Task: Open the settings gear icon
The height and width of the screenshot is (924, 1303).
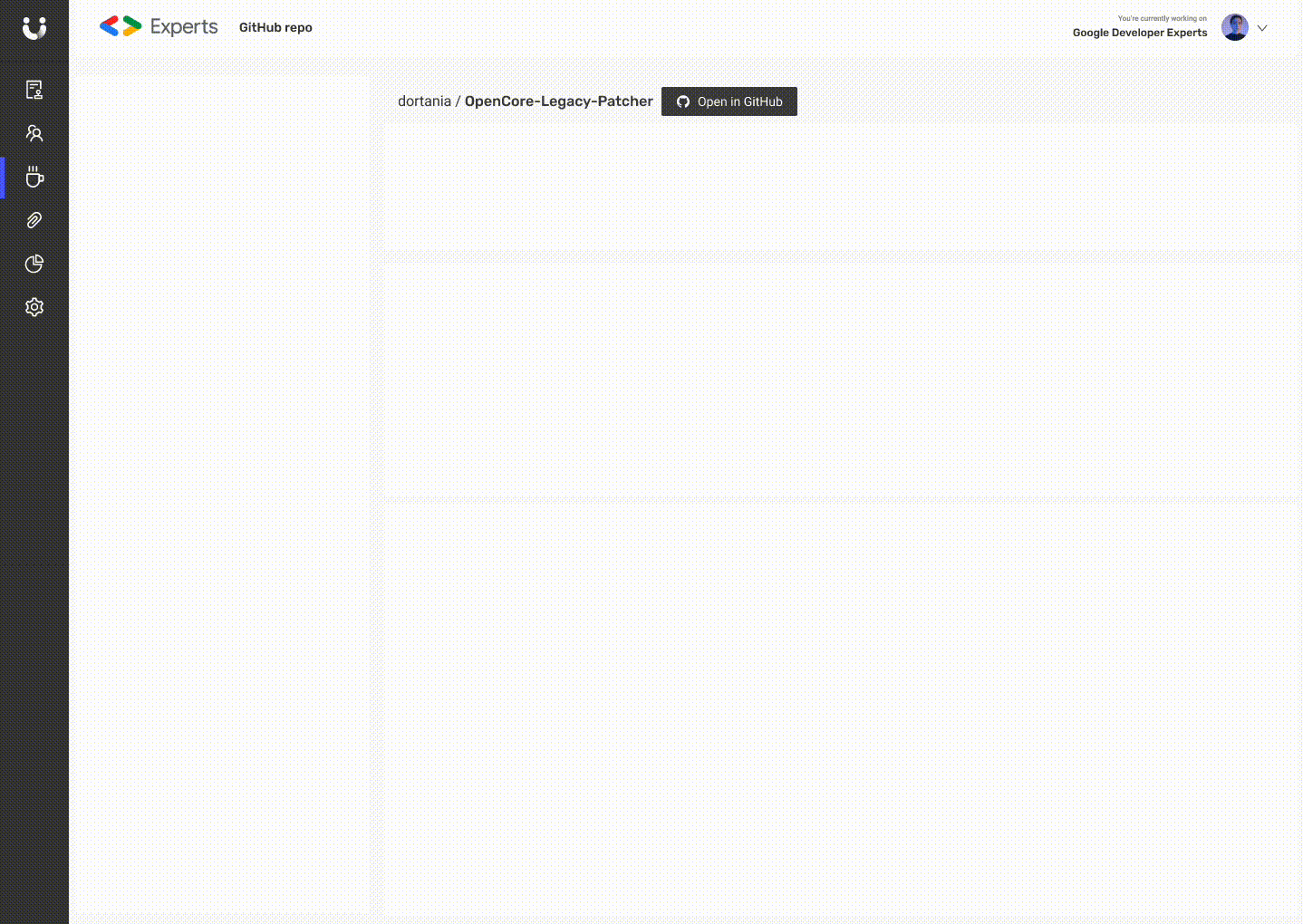Action: click(34, 307)
